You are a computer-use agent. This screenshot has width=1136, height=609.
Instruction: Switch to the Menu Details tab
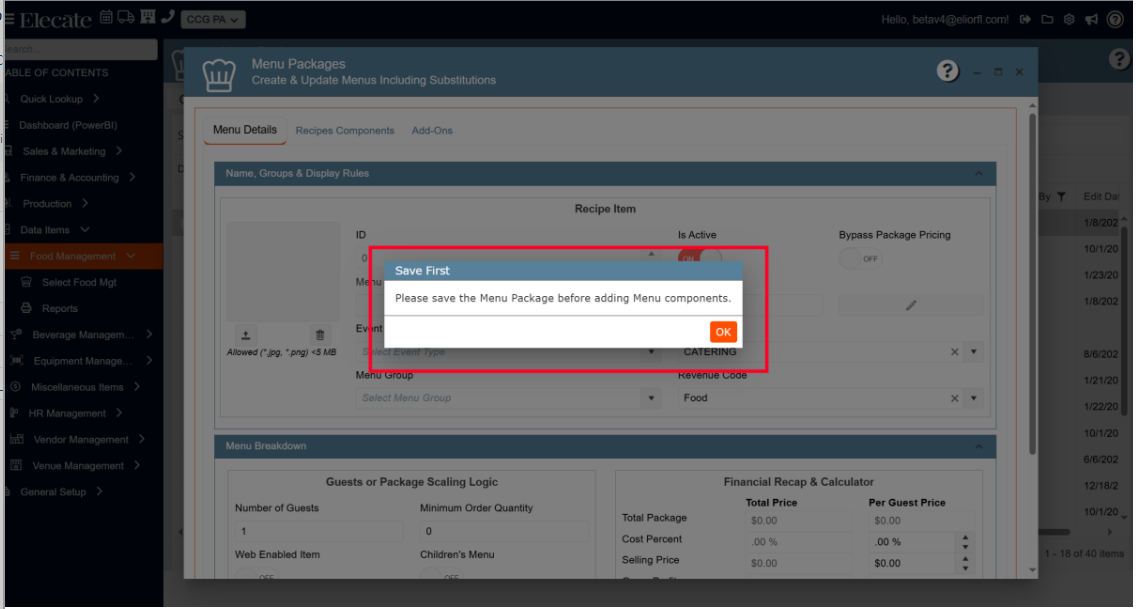point(245,130)
